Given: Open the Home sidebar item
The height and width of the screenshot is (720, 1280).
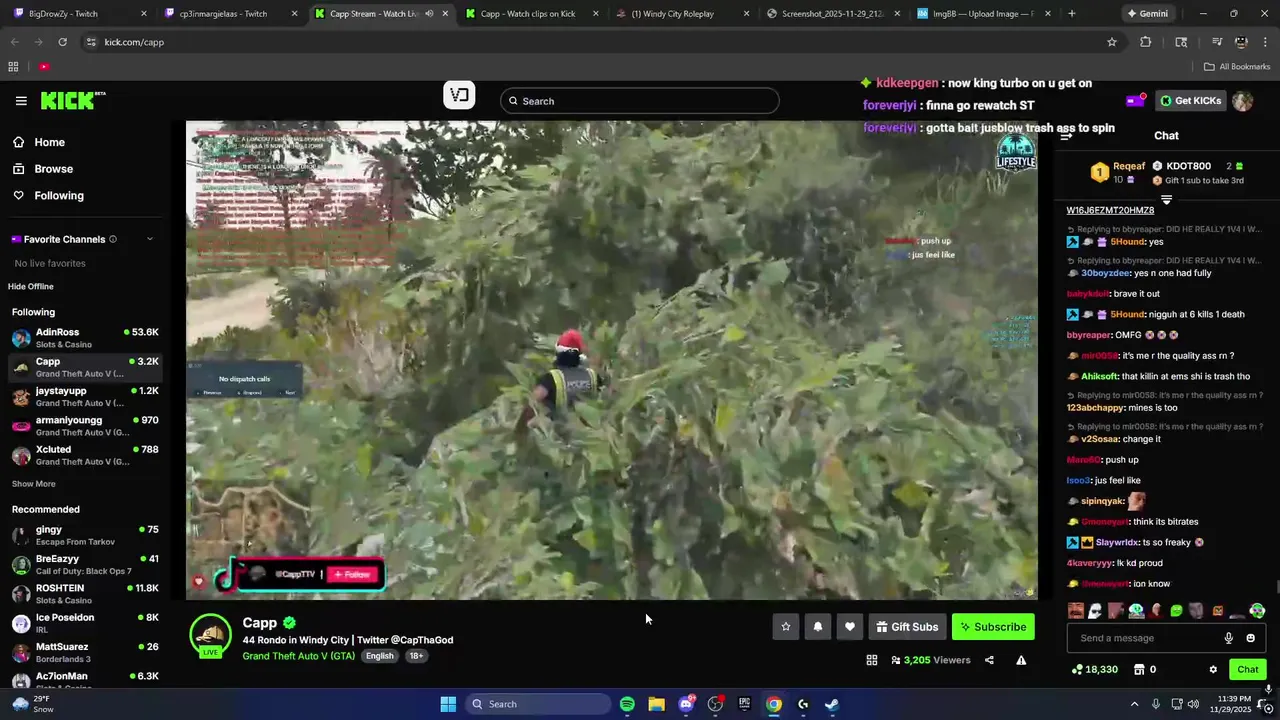Looking at the screenshot, I should (49, 142).
